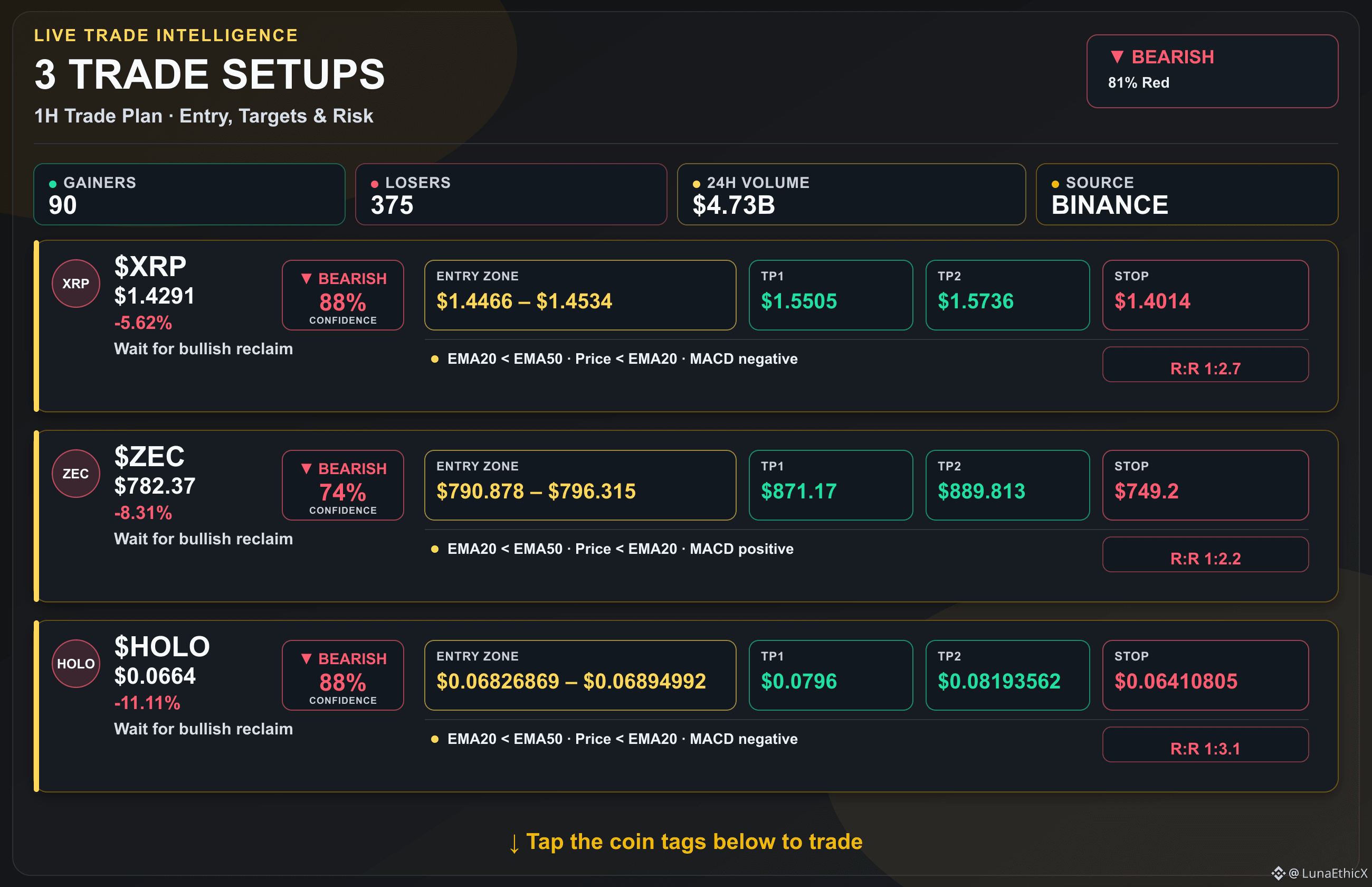Click HOLO change -11.11%

(x=147, y=703)
